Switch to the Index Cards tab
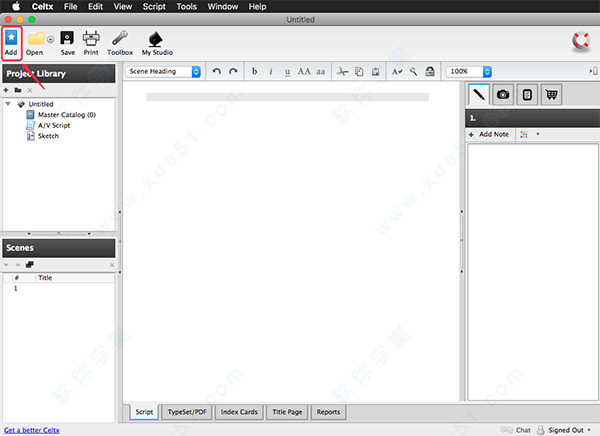 [239, 412]
